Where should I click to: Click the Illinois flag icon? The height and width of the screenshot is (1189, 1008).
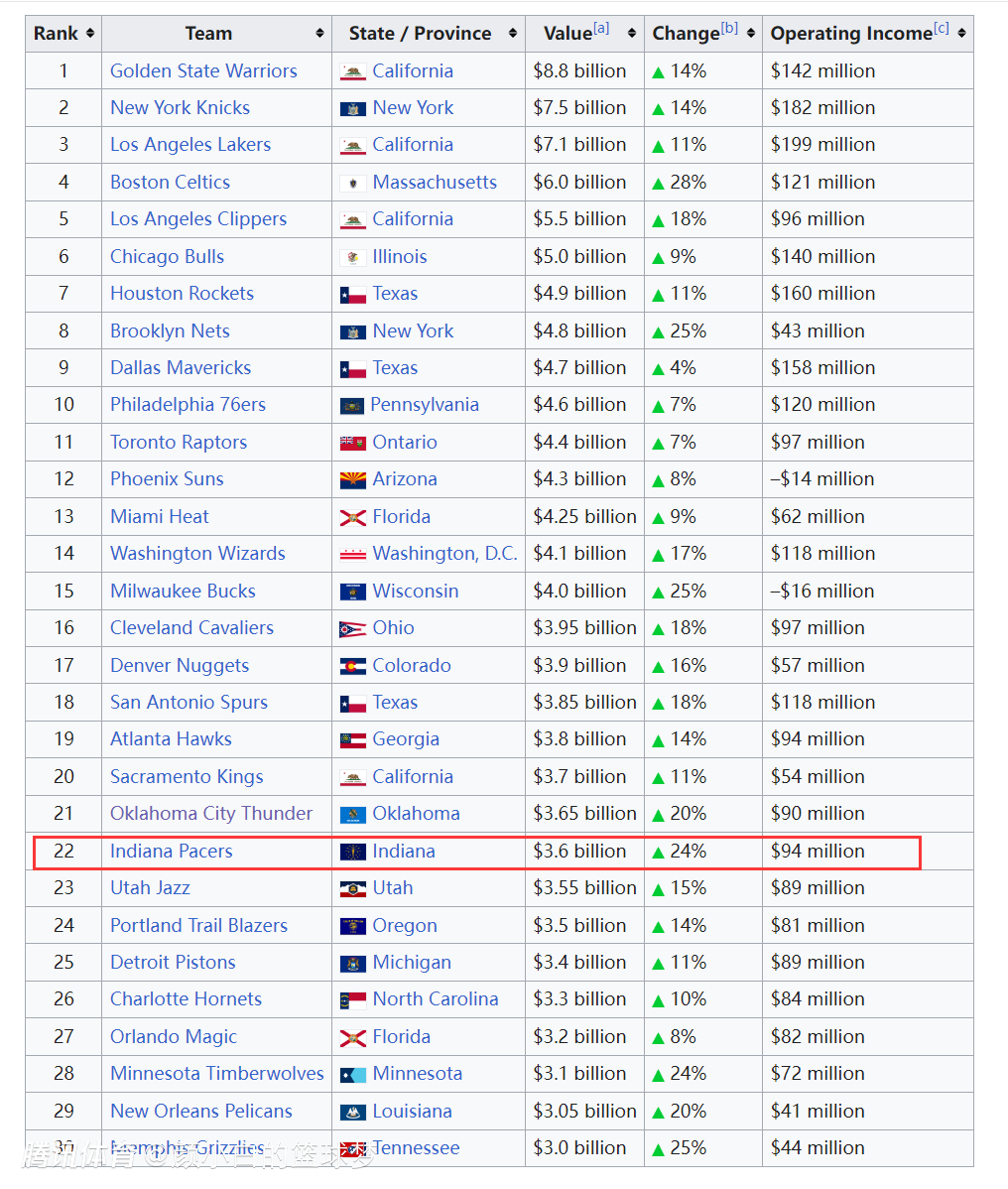(353, 258)
